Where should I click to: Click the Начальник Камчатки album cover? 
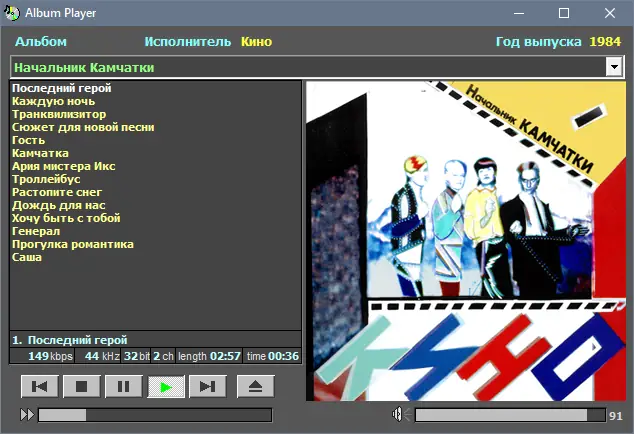[x=466, y=241]
